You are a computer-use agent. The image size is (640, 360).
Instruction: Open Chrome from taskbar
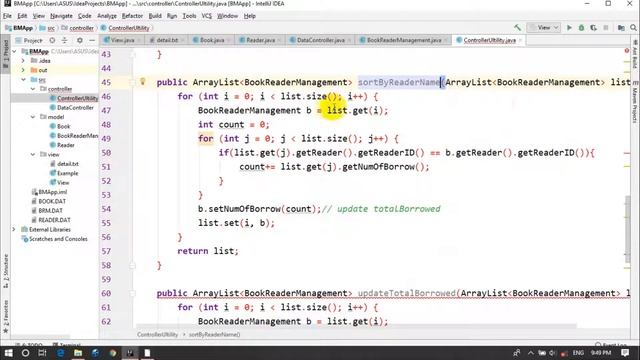pyautogui.click(x=113, y=353)
